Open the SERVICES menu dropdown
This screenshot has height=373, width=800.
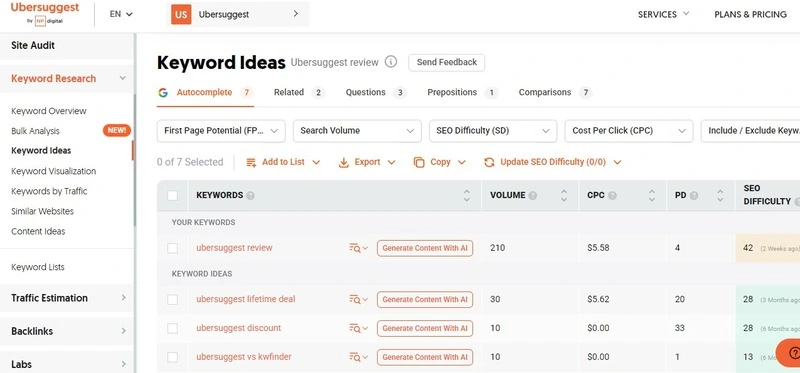[x=664, y=14]
